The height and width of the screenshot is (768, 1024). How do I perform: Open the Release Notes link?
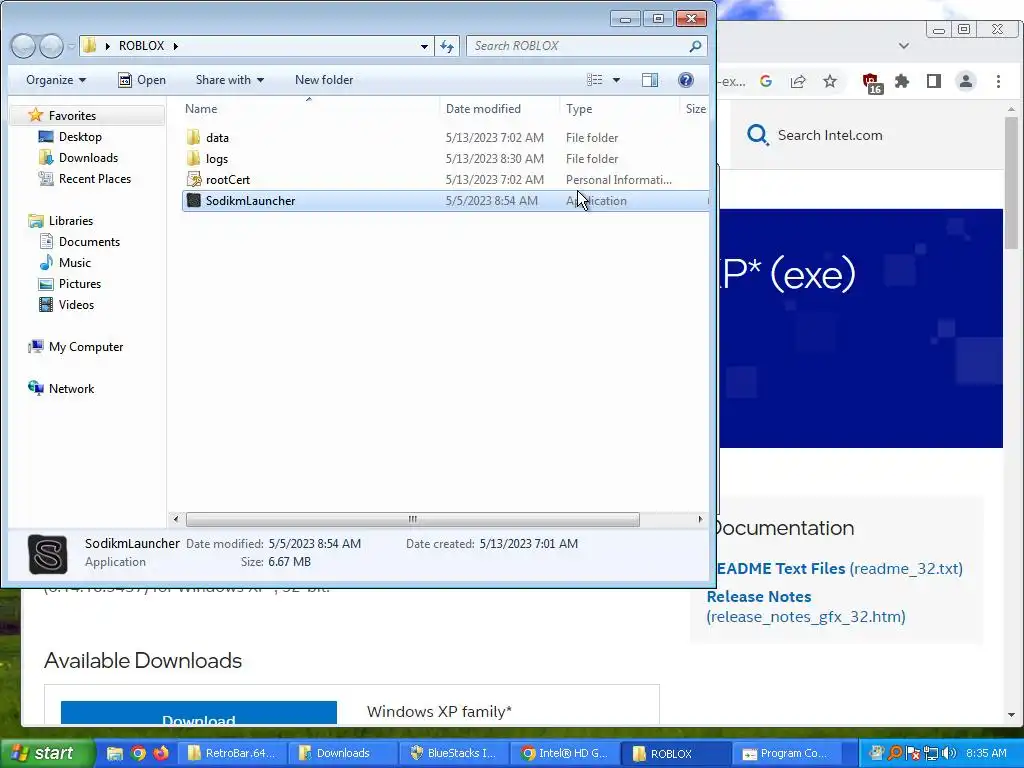806,607
